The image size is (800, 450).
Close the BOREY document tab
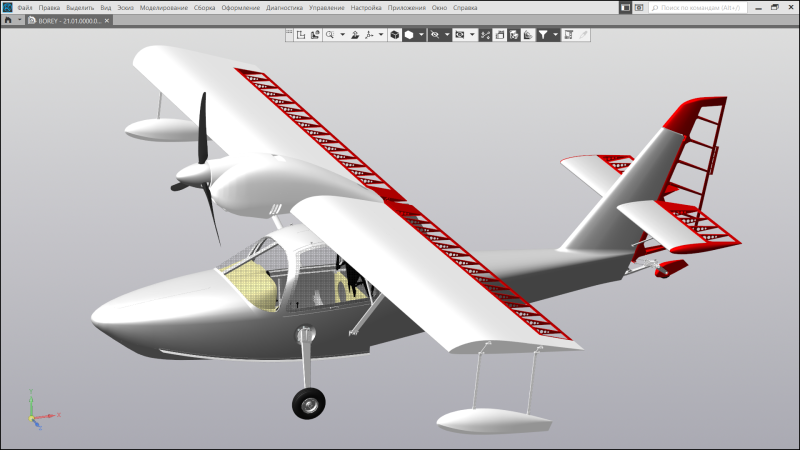pyautogui.click(x=107, y=21)
